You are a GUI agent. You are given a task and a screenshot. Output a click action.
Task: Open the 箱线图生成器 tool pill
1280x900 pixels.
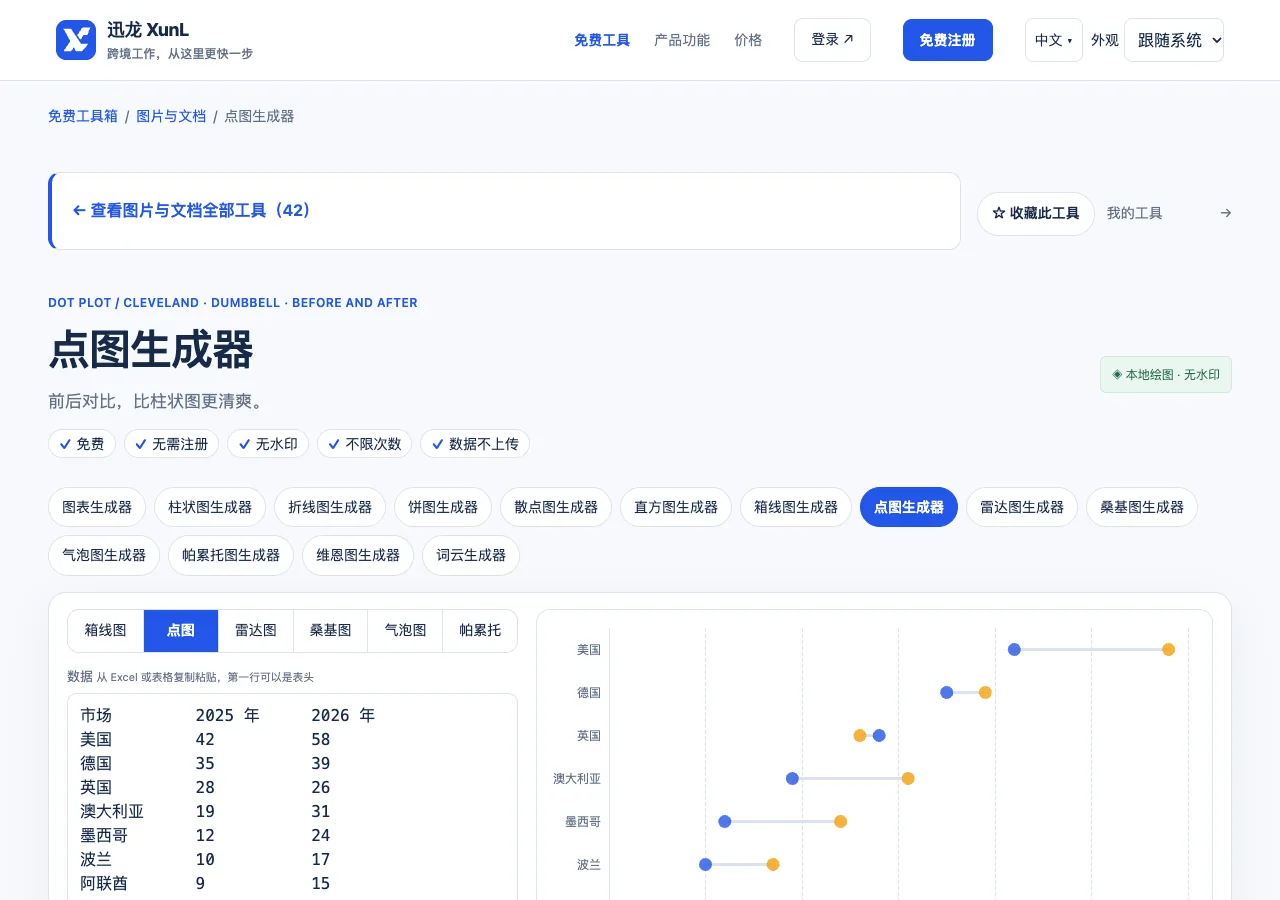point(796,507)
